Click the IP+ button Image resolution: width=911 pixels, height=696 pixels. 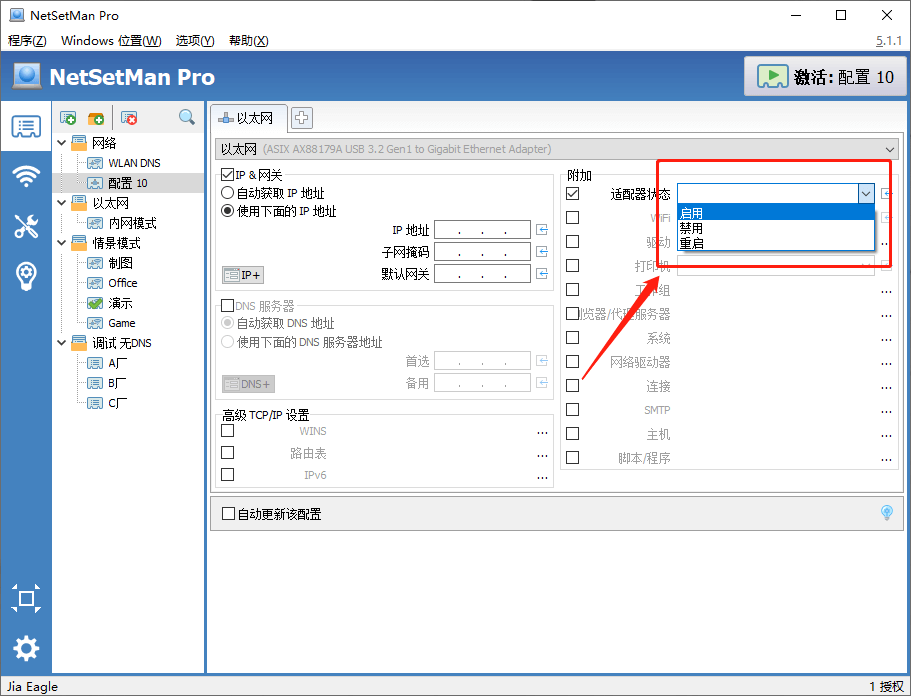243,274
